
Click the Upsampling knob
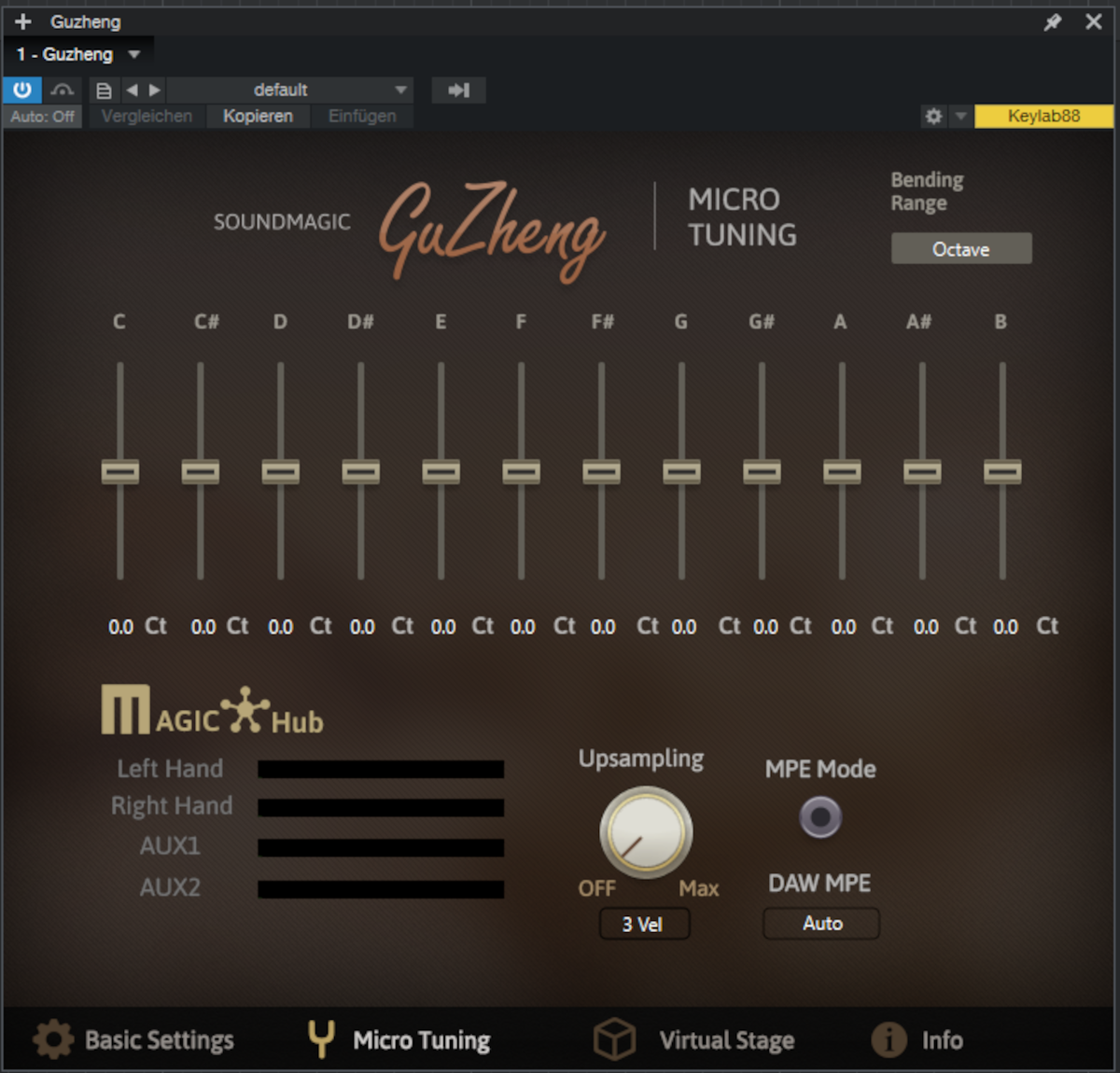pyautogui.click(x=645, y=832)
